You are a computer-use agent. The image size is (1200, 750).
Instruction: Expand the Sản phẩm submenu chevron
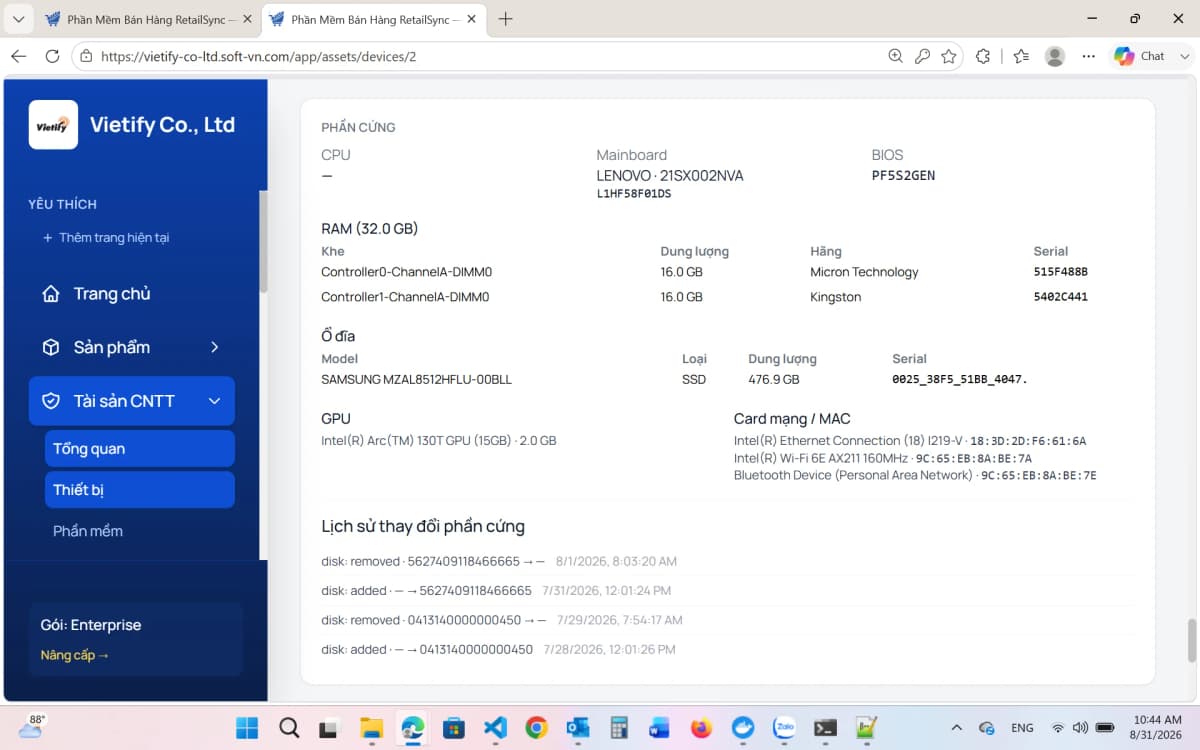coord(214,347)
